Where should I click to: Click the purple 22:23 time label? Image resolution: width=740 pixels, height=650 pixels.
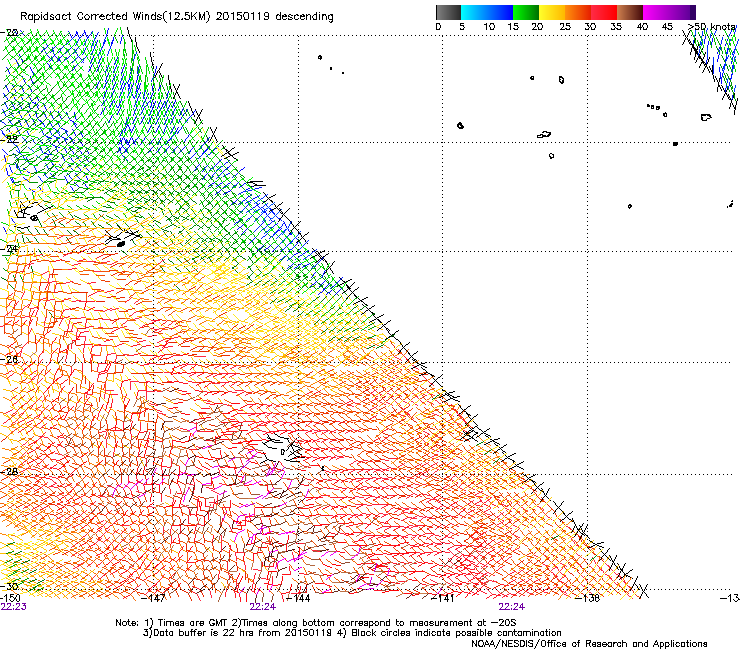pos(14,607)
